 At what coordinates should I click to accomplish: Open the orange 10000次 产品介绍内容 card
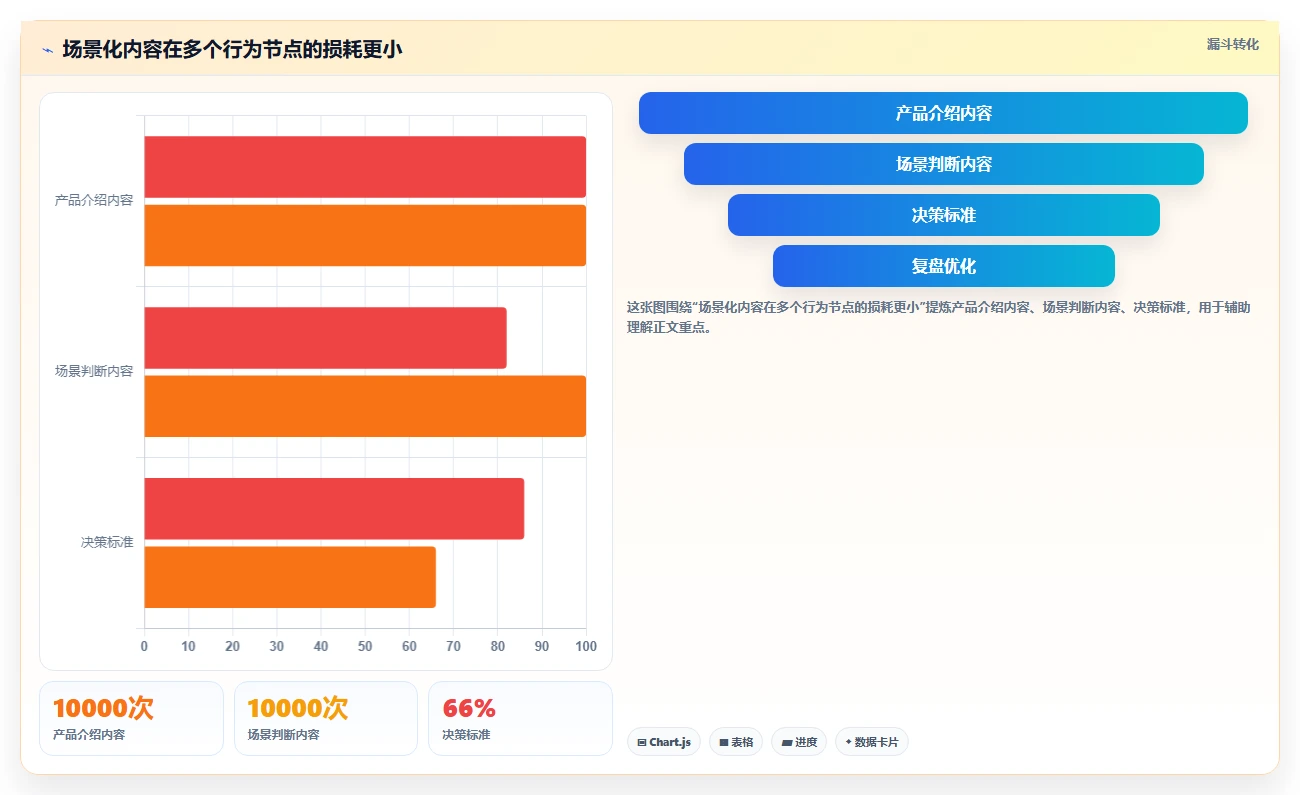(131, 718)
